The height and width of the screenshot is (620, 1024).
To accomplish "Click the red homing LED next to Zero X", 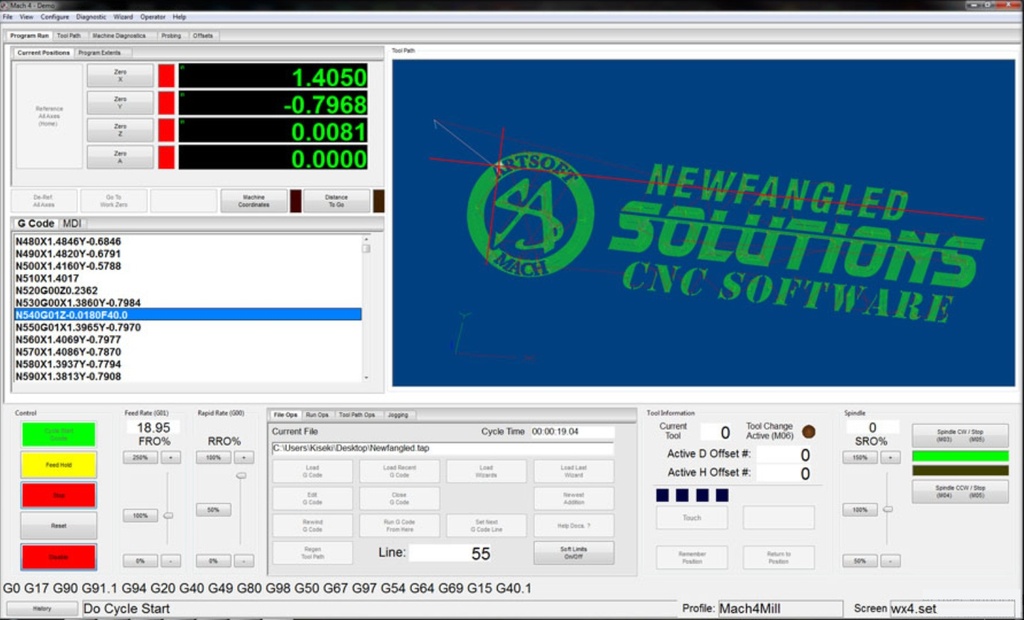I will [166, 76].
